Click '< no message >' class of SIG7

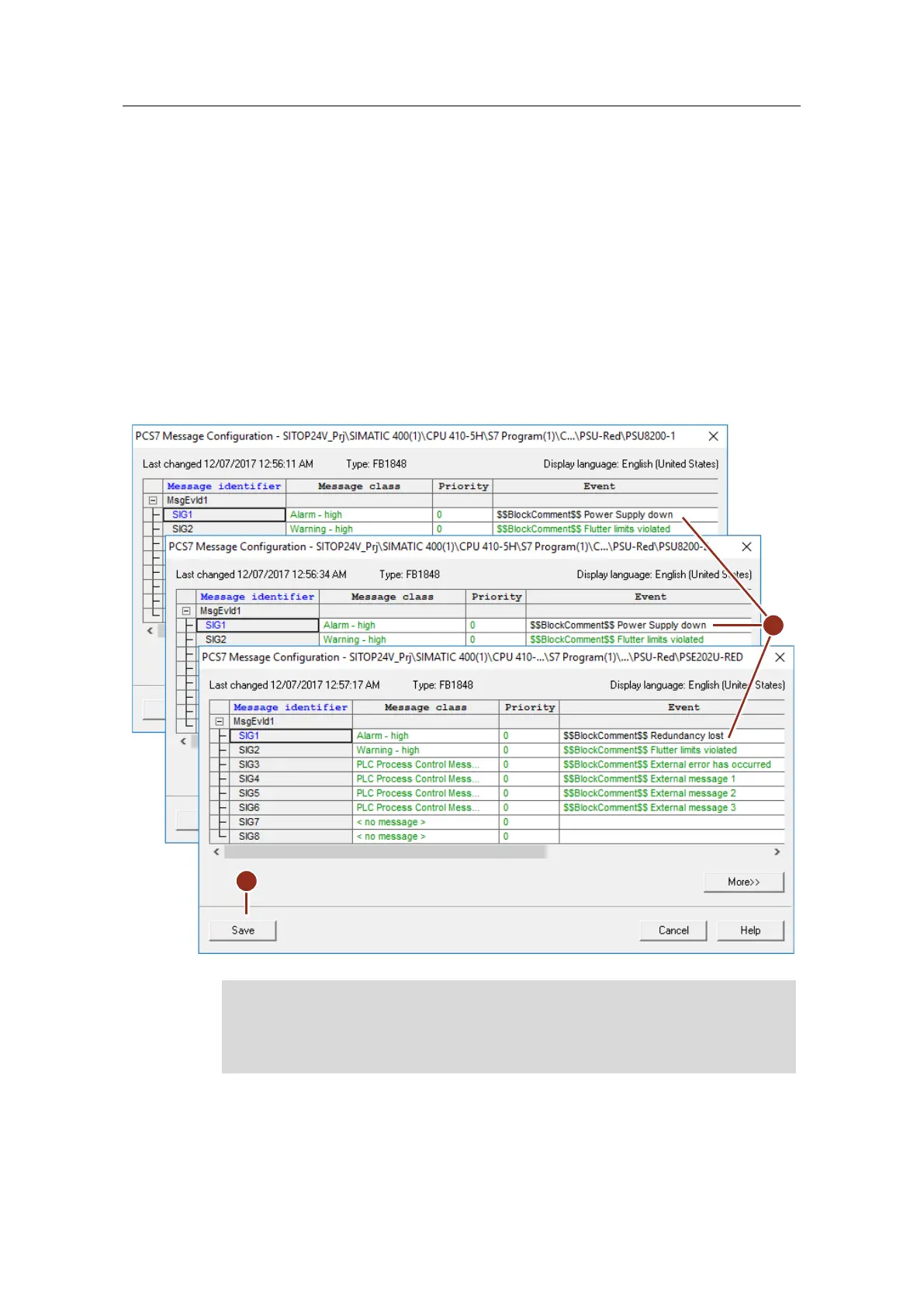(x=425, y=822)
